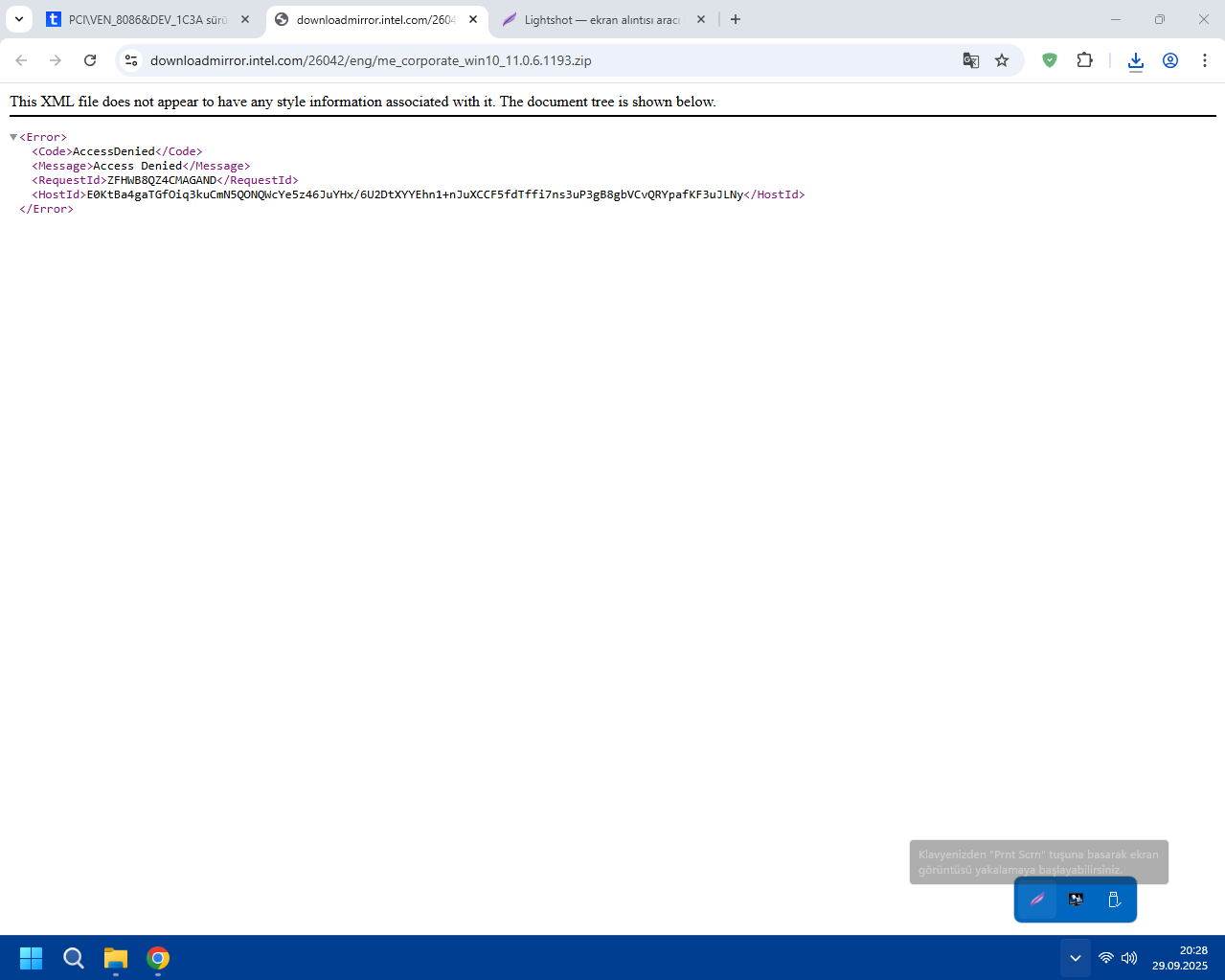Click the closing </Error> tag
Viewport: 1225px width, 980px height.
tap(47, 209)
